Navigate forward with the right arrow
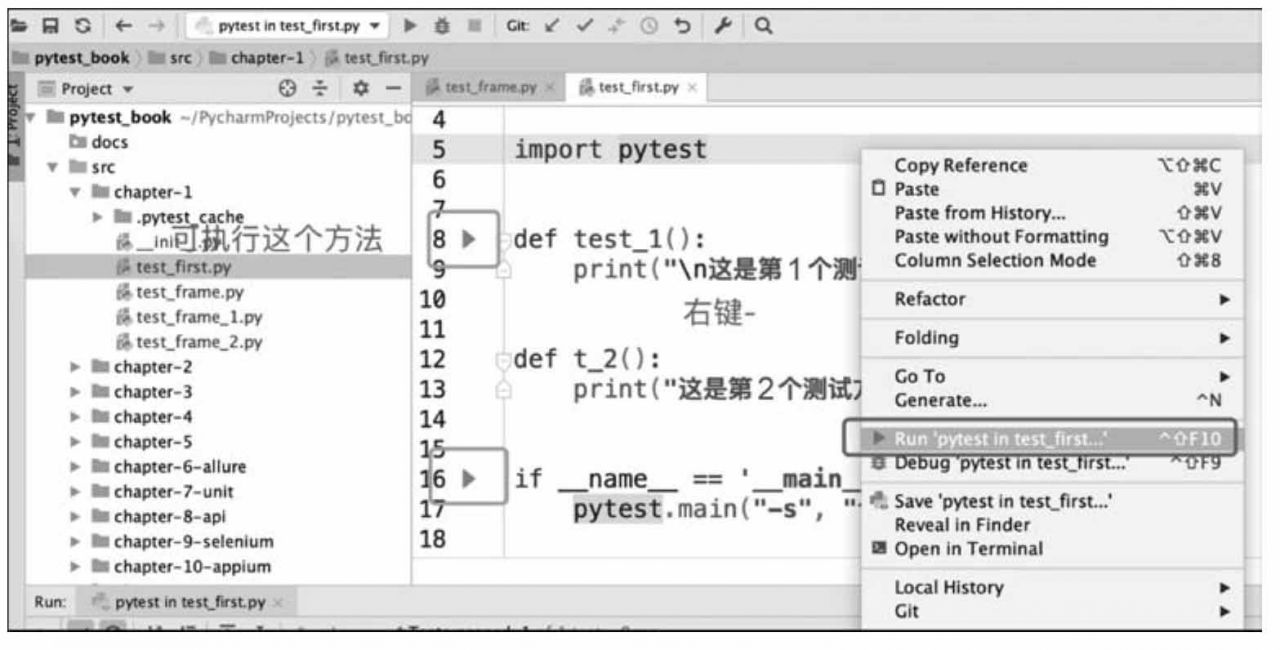 [x=157, y=28]
